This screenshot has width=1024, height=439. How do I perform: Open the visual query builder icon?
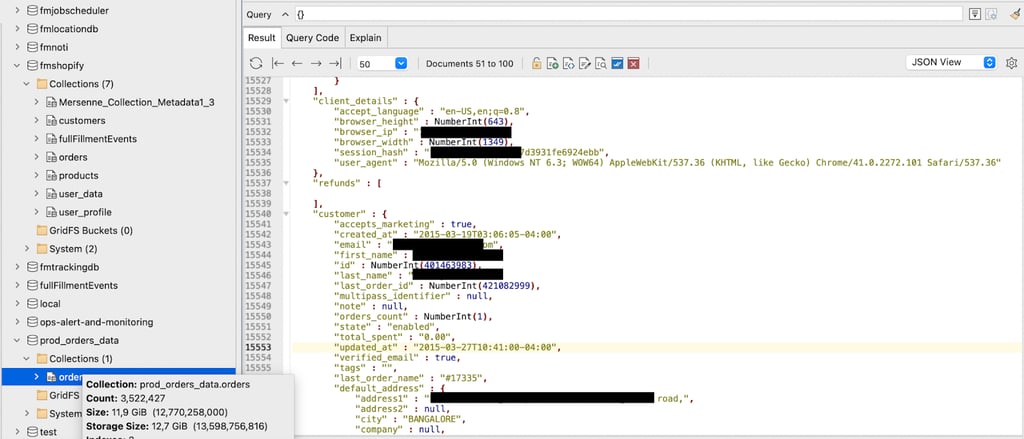pos(991,14)
